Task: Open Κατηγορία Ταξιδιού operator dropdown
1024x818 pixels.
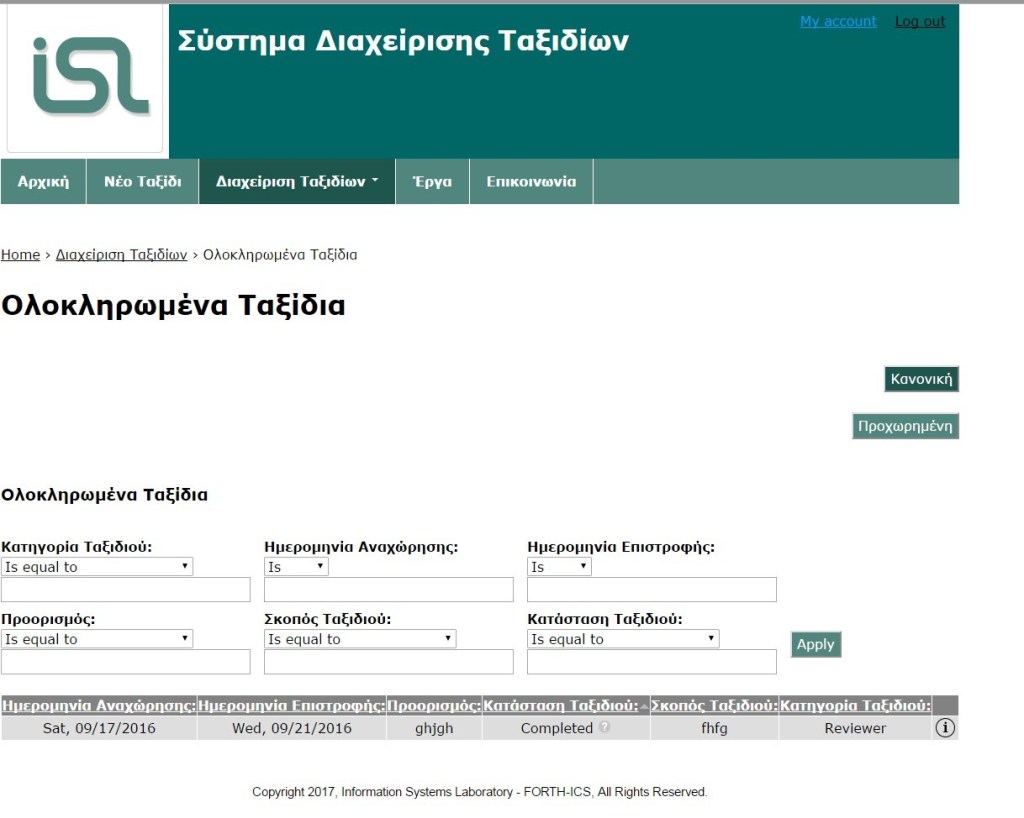Action: [x=97, y=567]
